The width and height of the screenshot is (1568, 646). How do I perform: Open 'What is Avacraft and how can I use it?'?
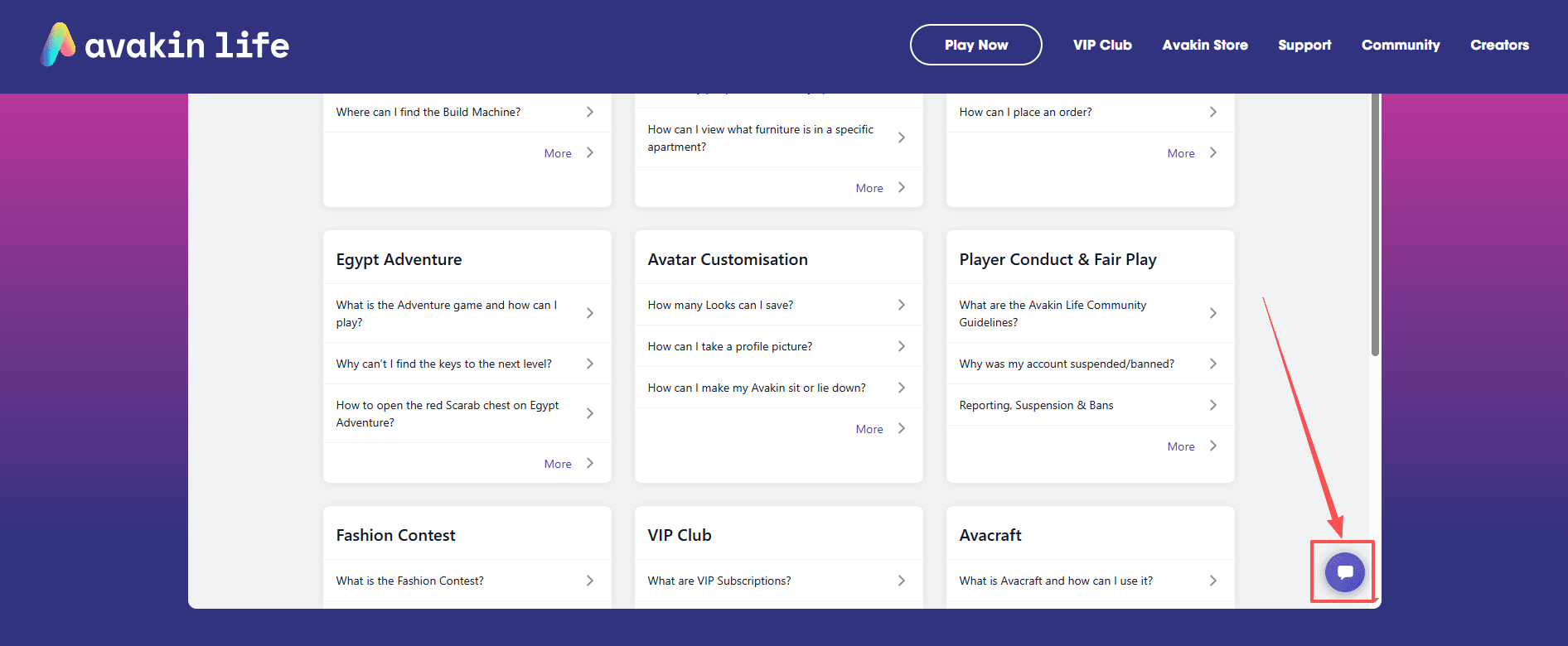1056,581
